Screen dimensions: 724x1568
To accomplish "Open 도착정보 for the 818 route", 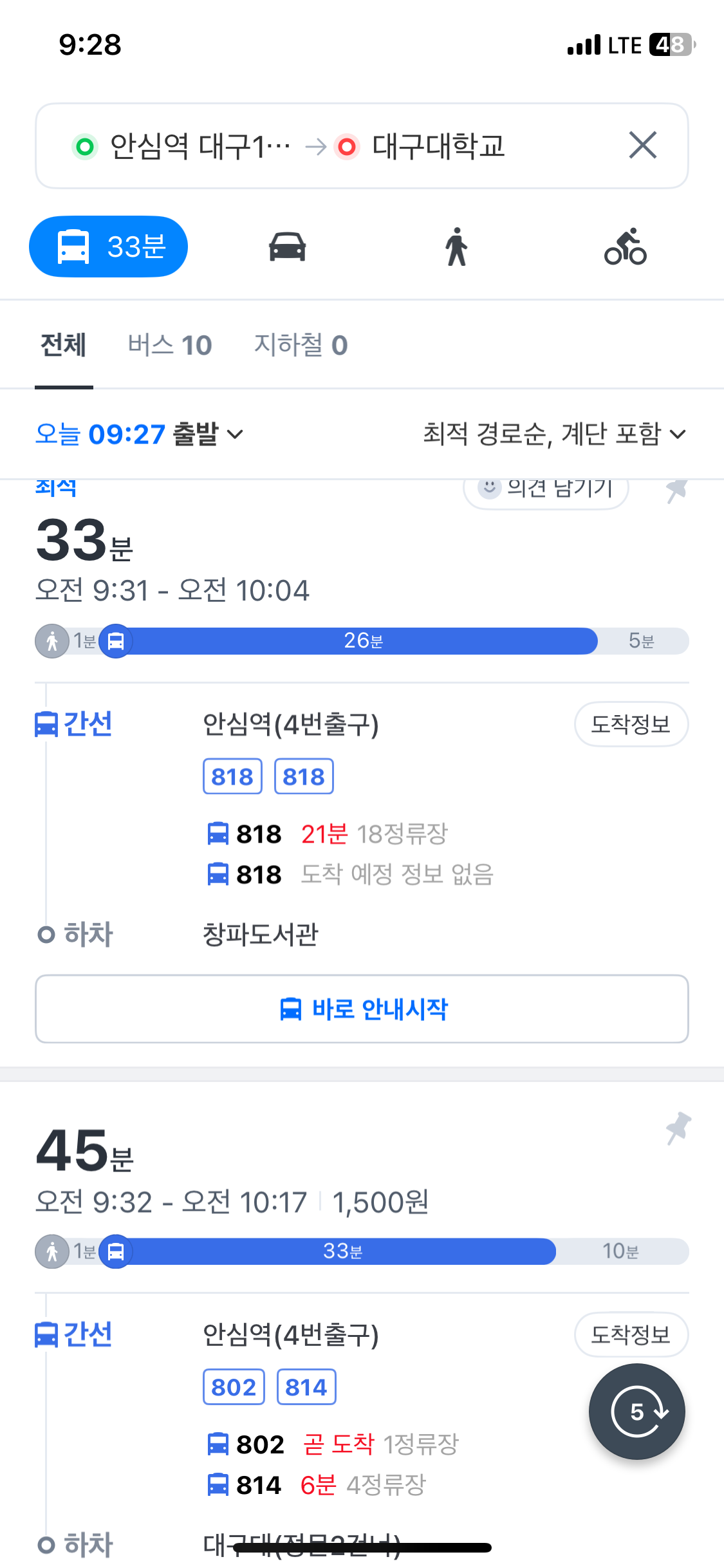I will click(631, 724).
